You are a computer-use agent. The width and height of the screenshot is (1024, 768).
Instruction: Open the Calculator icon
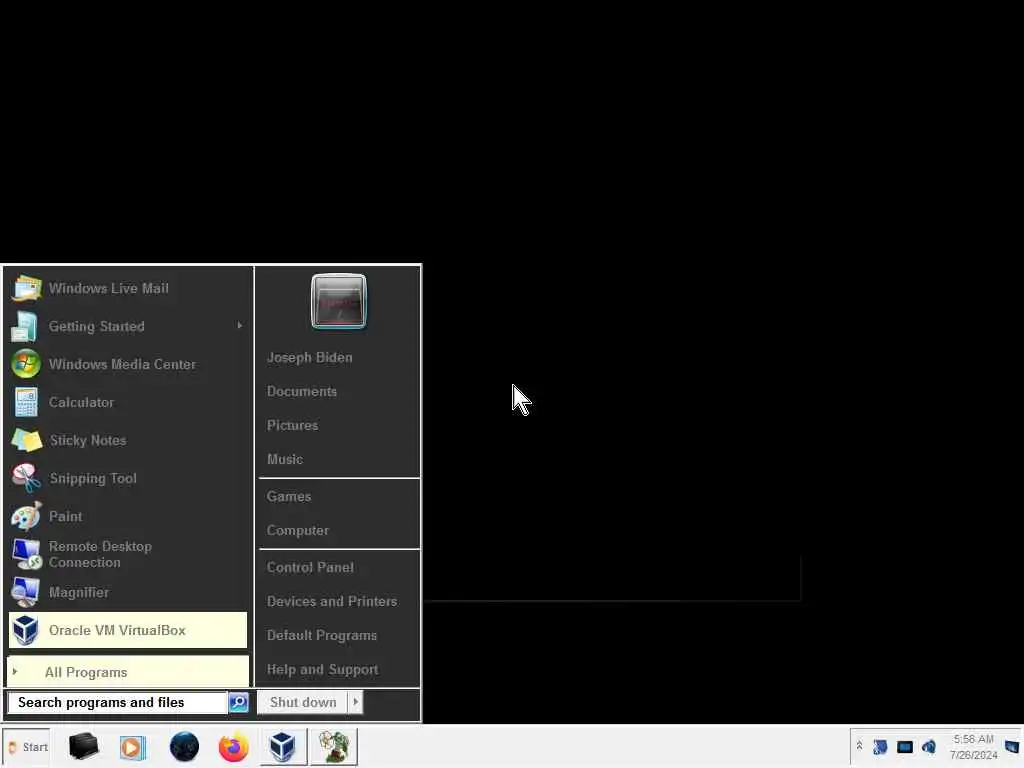pos(26,402)
